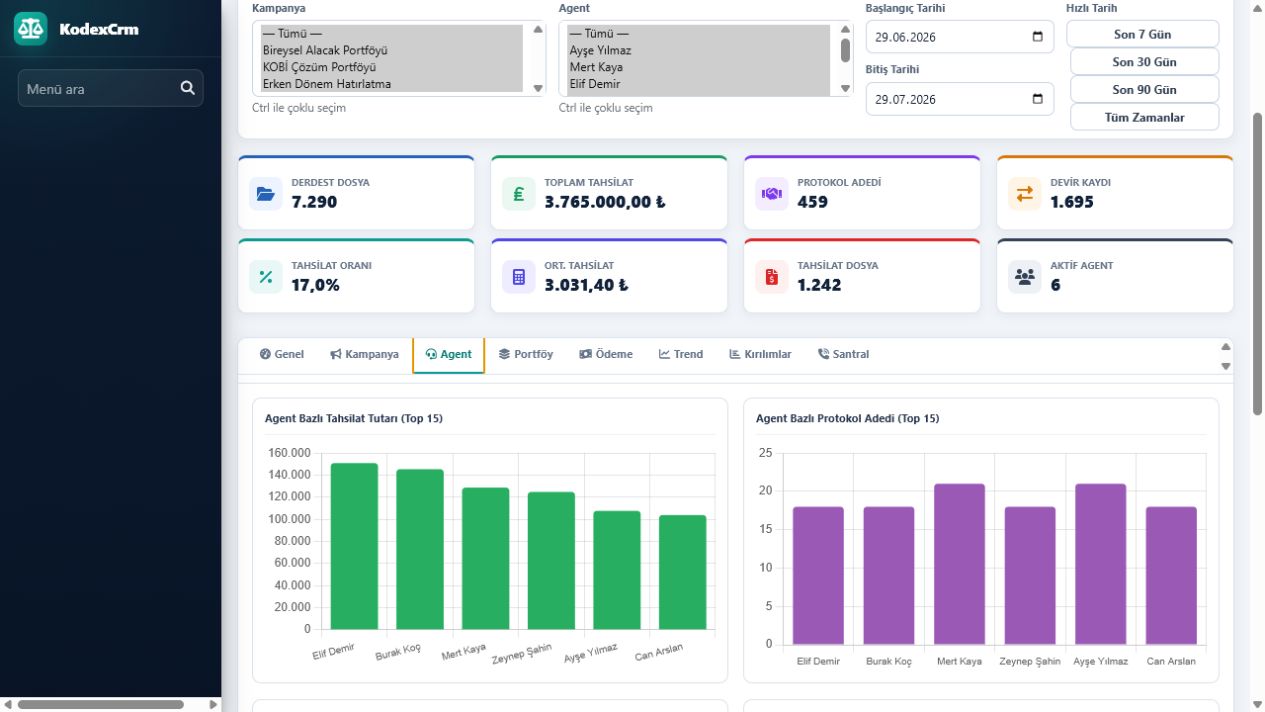Screen dimensions: 1265x712
Task: Click the Protokol Adedi handshake icon
Action: coord(772,194)
